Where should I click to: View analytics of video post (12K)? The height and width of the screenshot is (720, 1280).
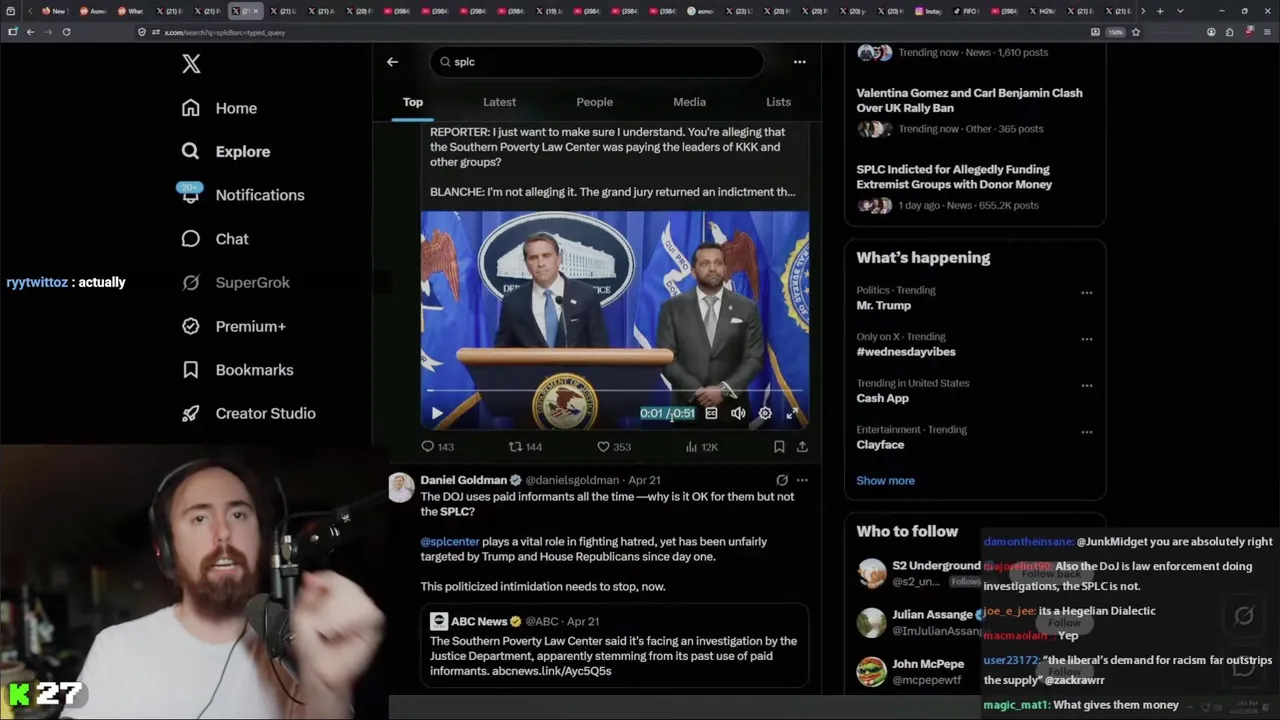(x=701, y=447)
